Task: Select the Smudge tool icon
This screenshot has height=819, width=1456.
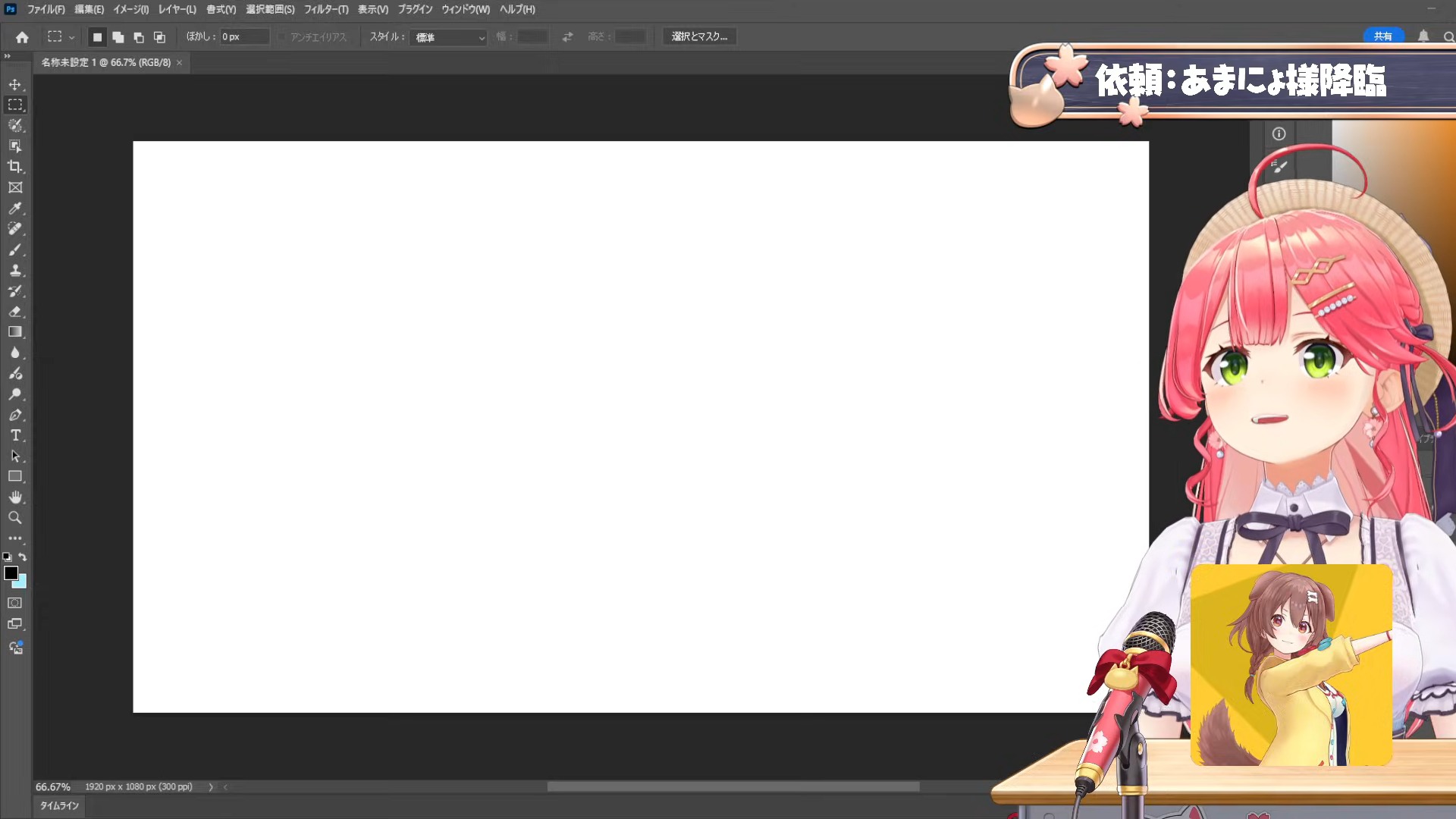Action: (x=15, y=373)
